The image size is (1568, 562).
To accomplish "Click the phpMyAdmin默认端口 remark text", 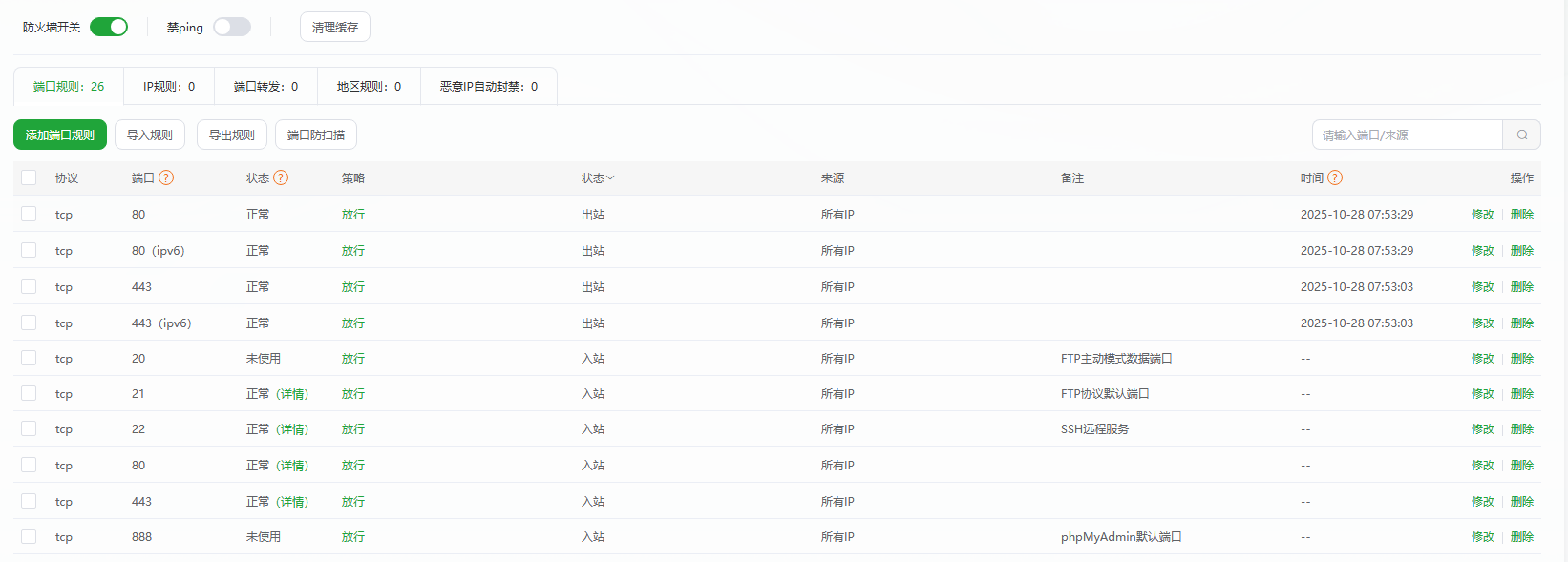I will [x=1121, y=537].
